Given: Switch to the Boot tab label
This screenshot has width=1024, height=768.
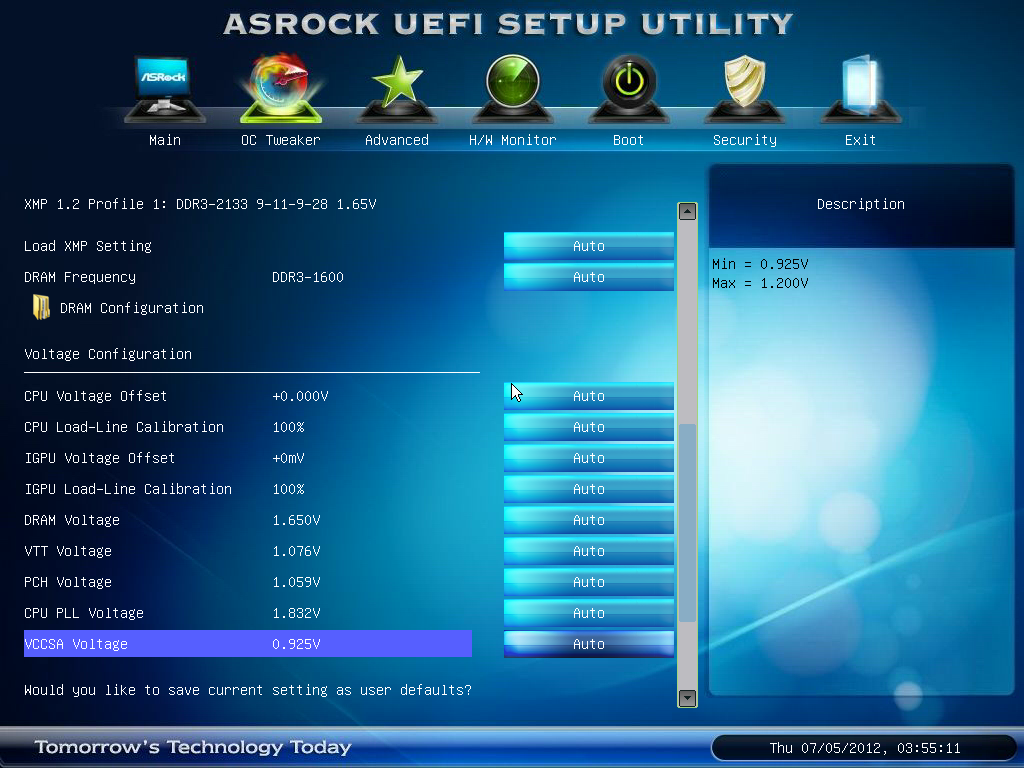Looking at the screenshot, I should [628, 140].
